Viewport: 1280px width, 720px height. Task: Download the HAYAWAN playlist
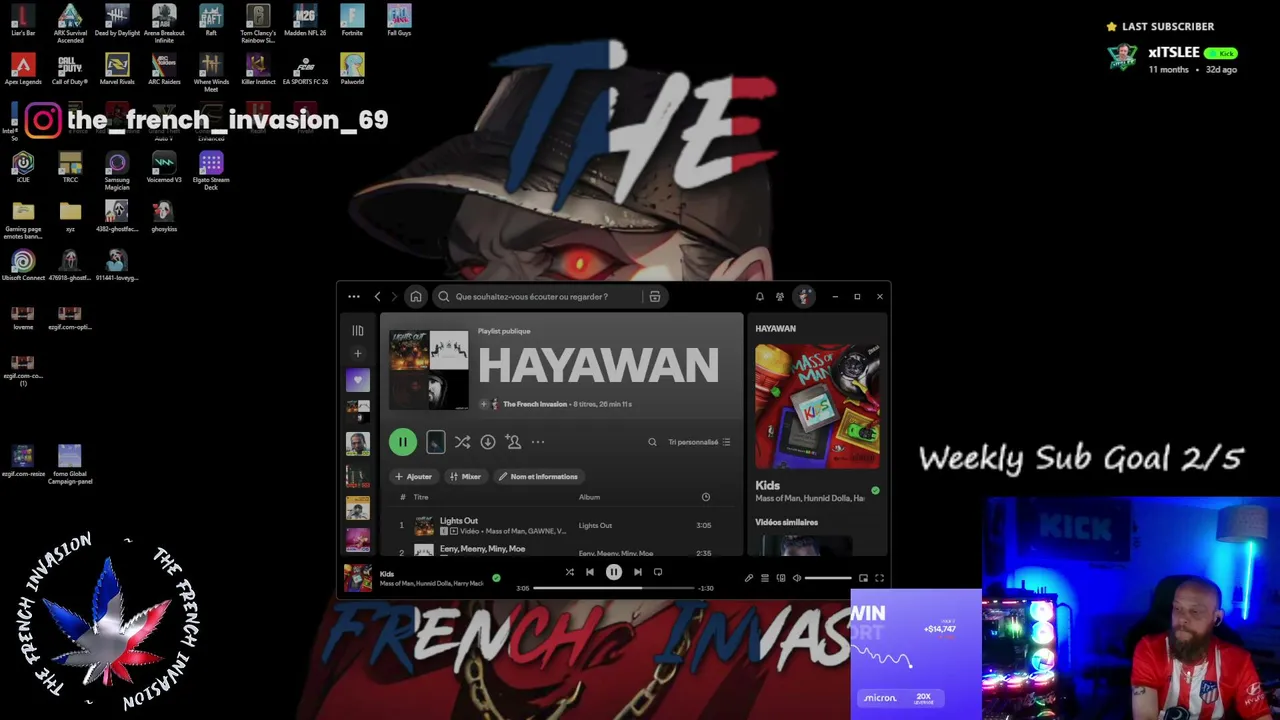tap(488, 442)
